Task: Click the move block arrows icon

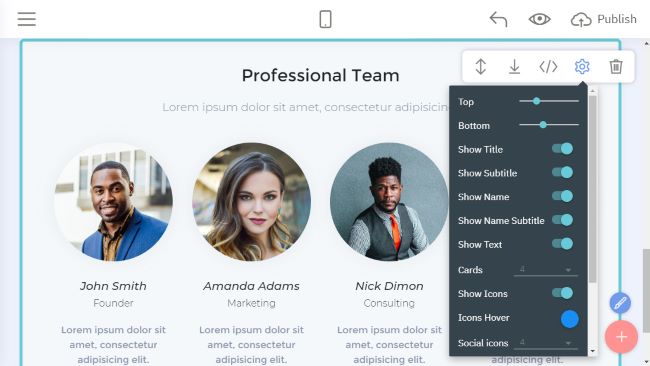Action: coord(480,66)
